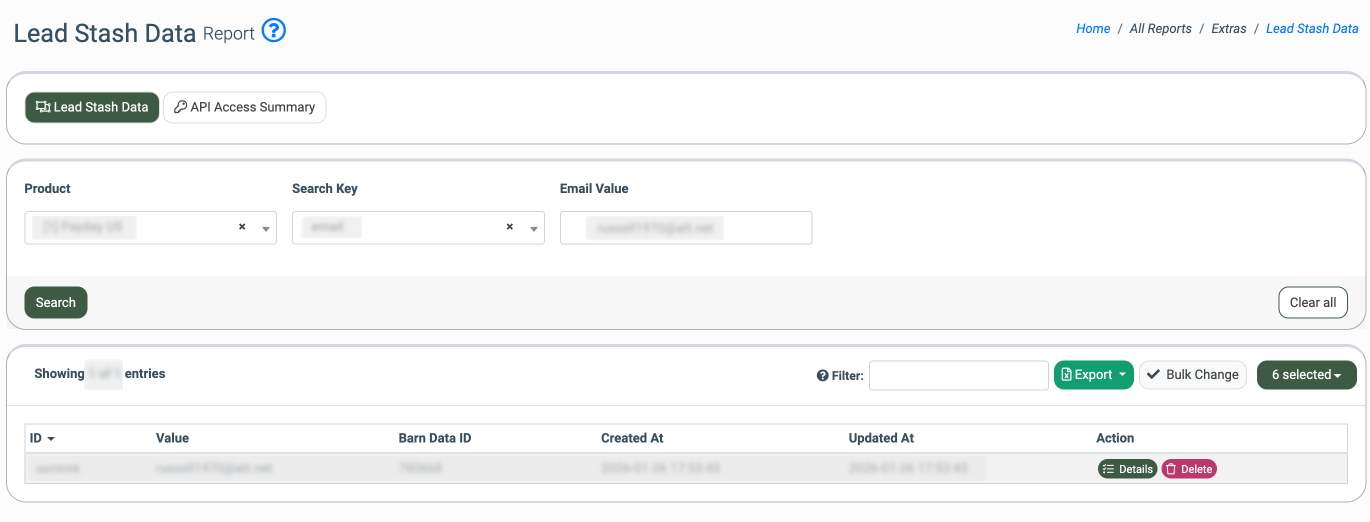Open the Export dropdown menu
The image size is (1370, 522).
[x=1093, y=375]
